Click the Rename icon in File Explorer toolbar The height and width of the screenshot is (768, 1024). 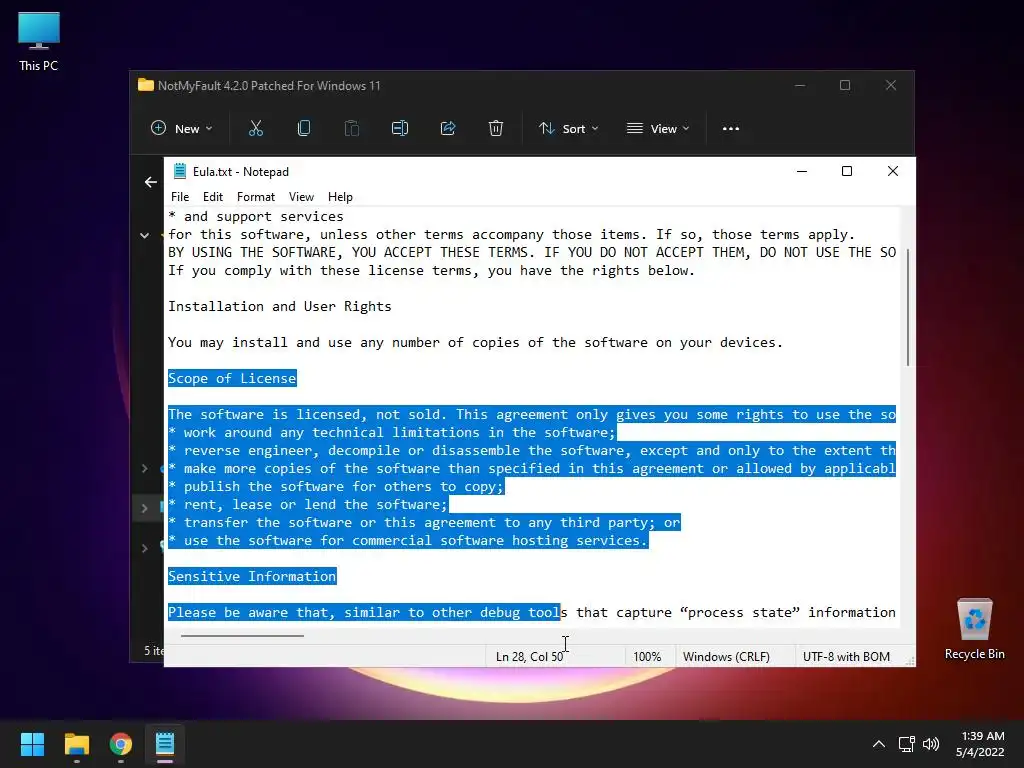click(400, 129)
